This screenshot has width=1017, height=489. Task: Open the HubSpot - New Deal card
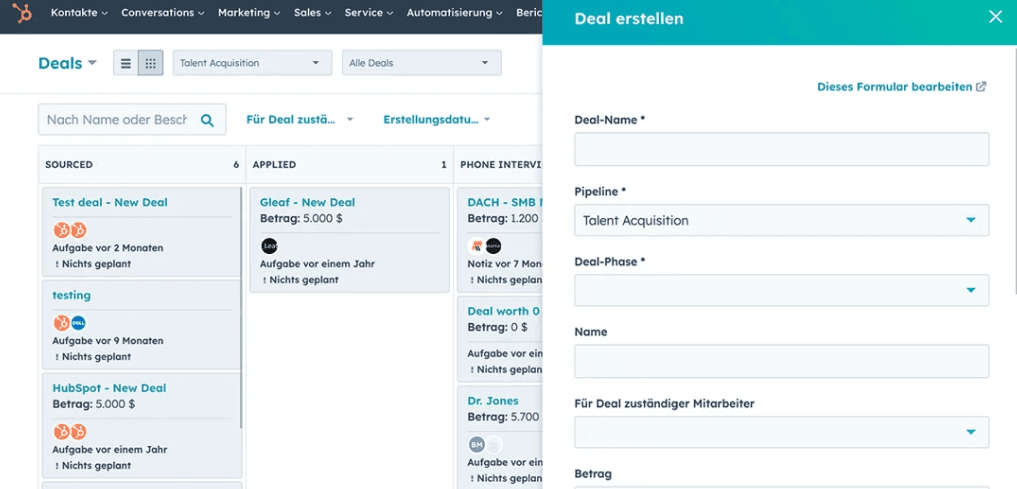tap(109, 388)
